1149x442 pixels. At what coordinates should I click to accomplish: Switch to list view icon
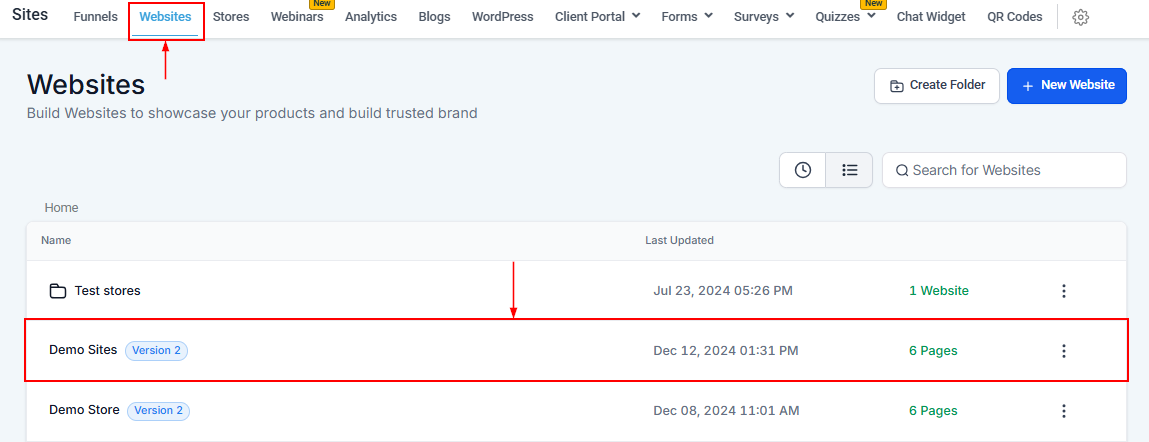point(849,170)
